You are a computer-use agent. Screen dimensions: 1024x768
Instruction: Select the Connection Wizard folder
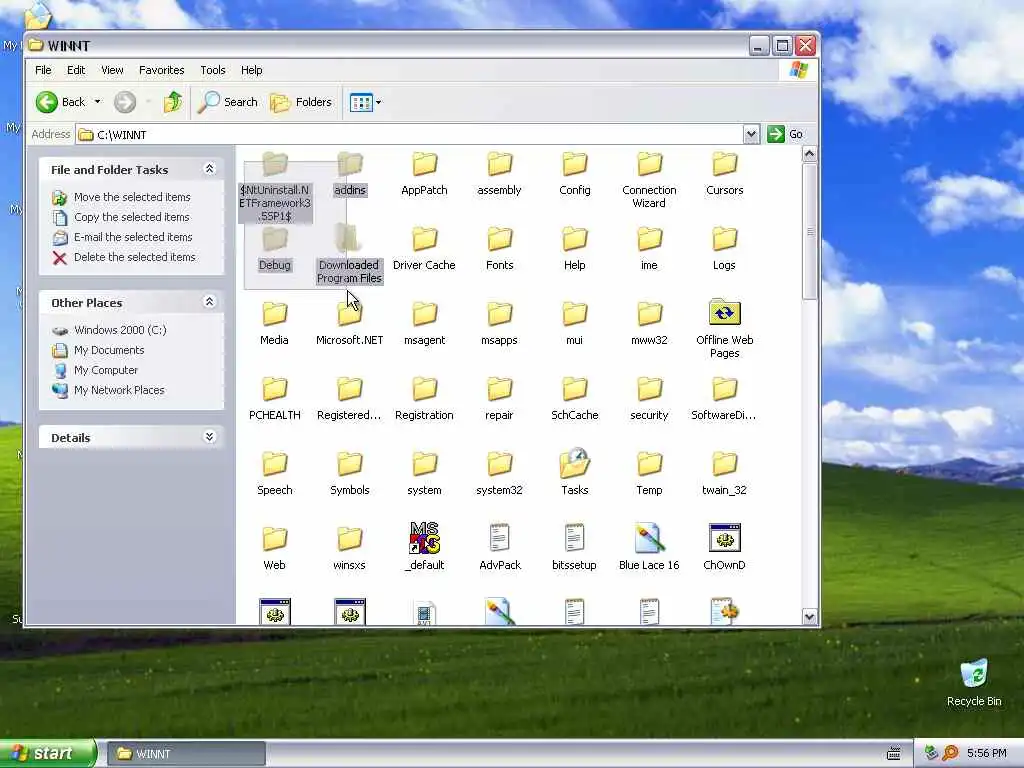[649, 180]
